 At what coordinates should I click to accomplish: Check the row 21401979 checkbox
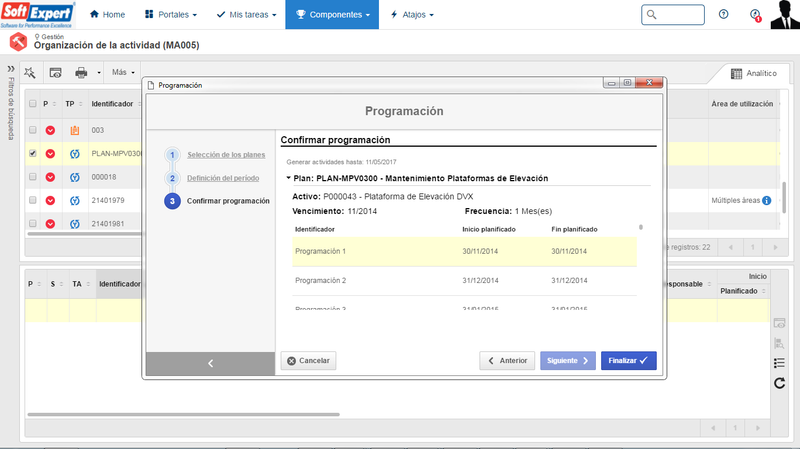tap(33, 200)
